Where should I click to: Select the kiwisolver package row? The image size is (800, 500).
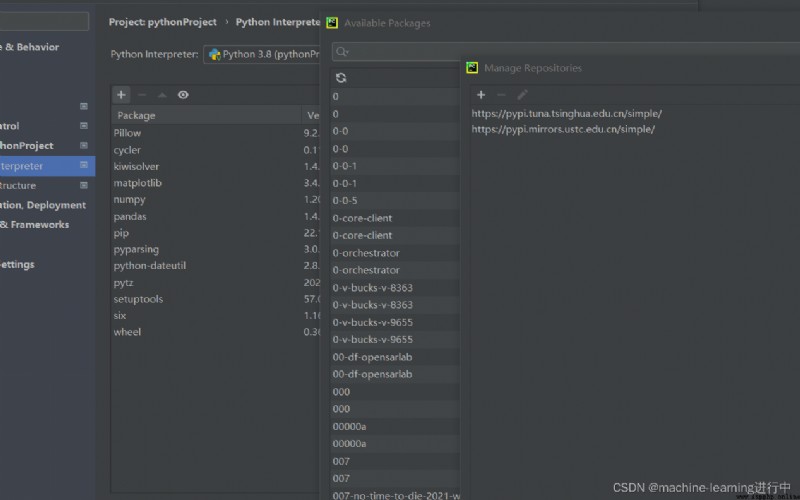(x=216, y=166)
